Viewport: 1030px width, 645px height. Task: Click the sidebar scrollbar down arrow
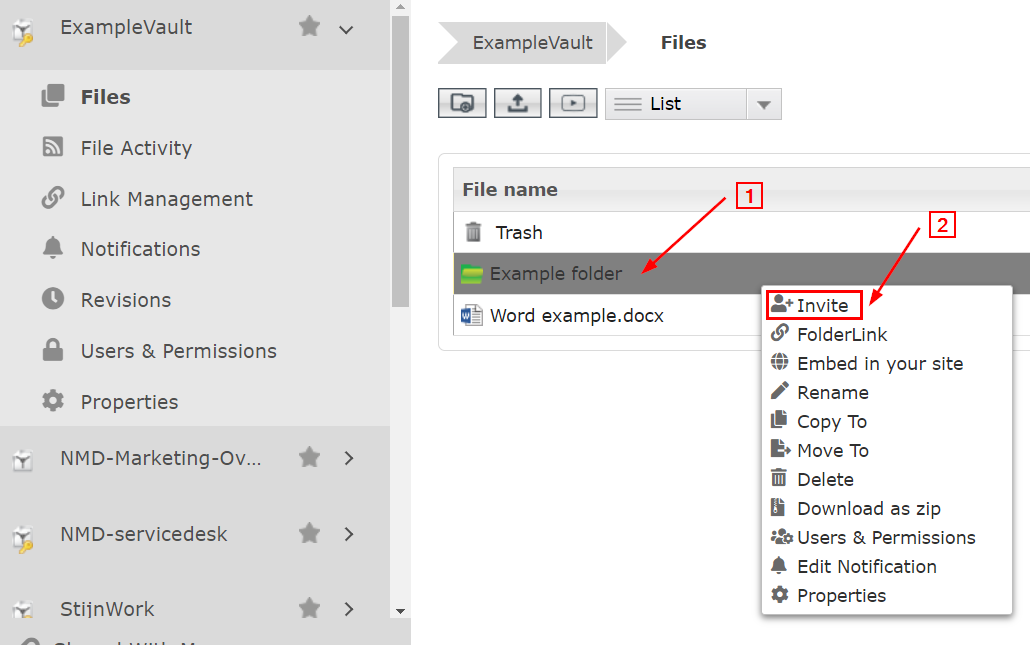(400, 611)
